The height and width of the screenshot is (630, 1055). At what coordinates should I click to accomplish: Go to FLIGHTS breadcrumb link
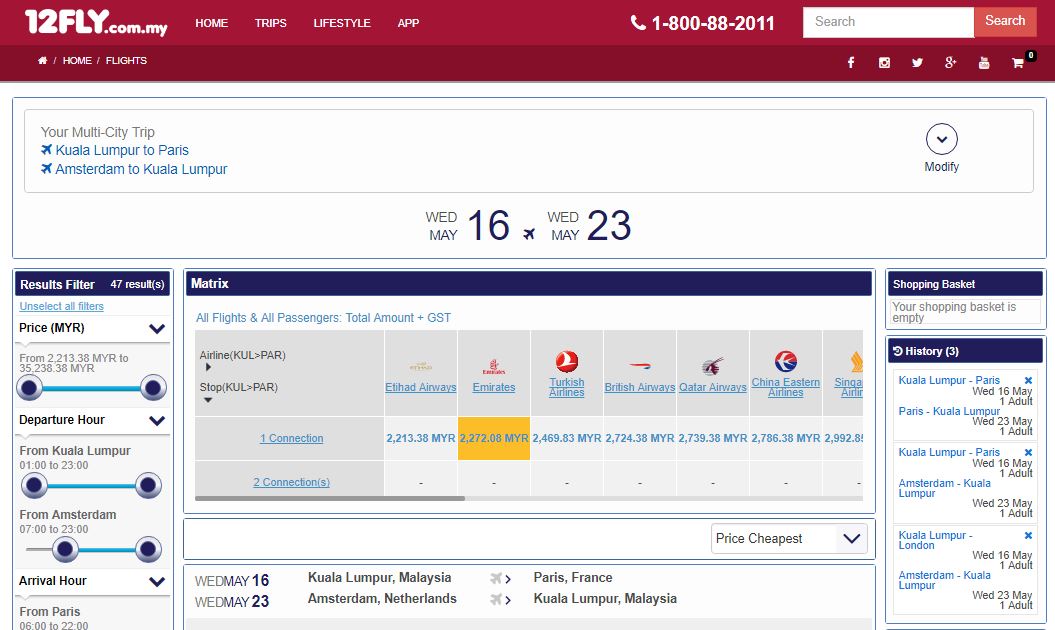pyautogui.click(x=126, y=61)
